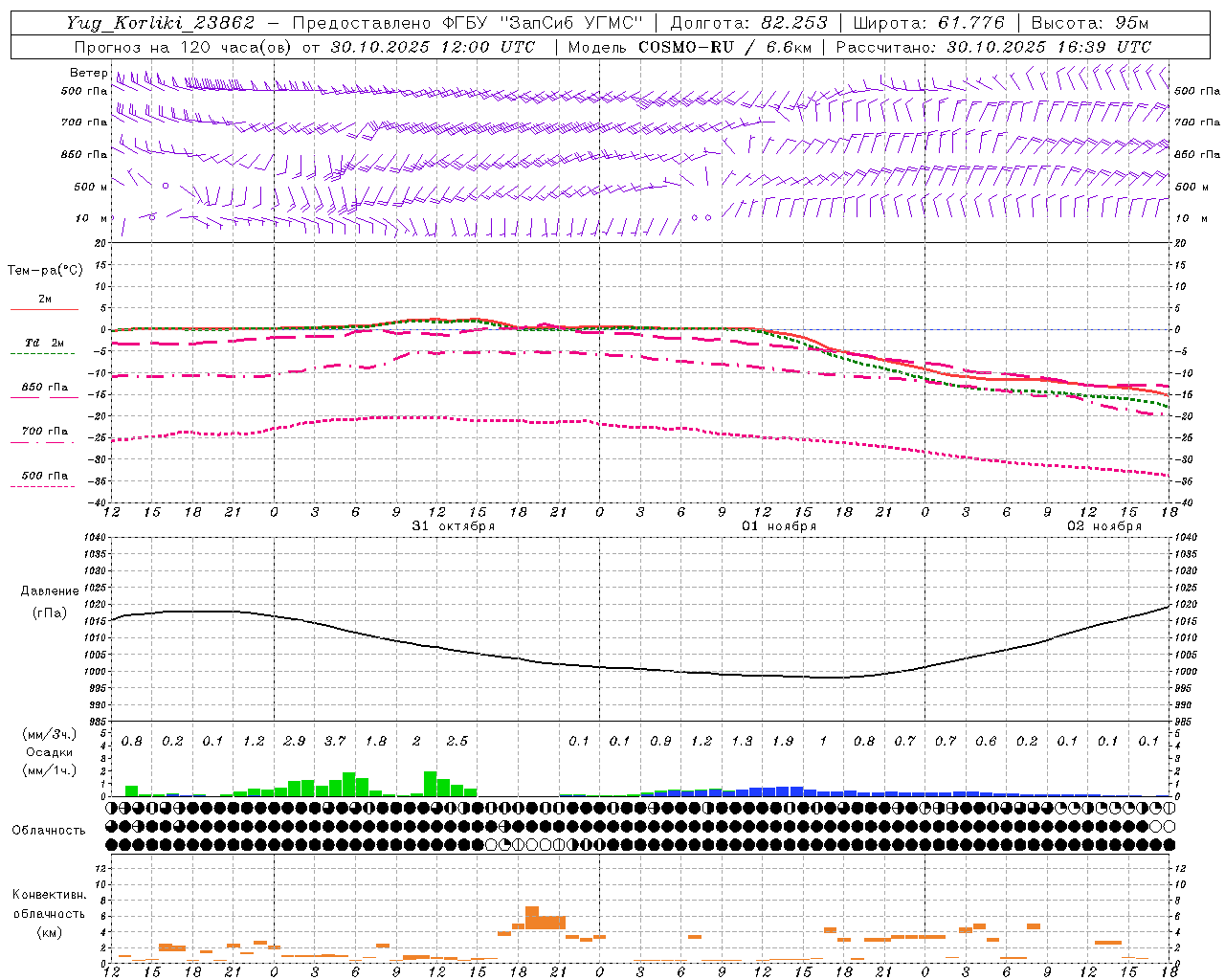Click the precipitation value 2.5

click(x=457, y=741)
